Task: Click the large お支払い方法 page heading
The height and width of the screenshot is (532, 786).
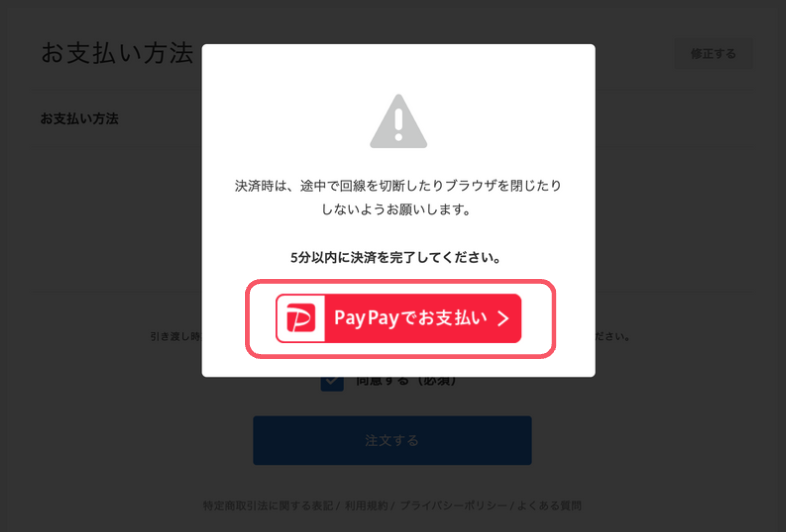Action: coord(117,53)
